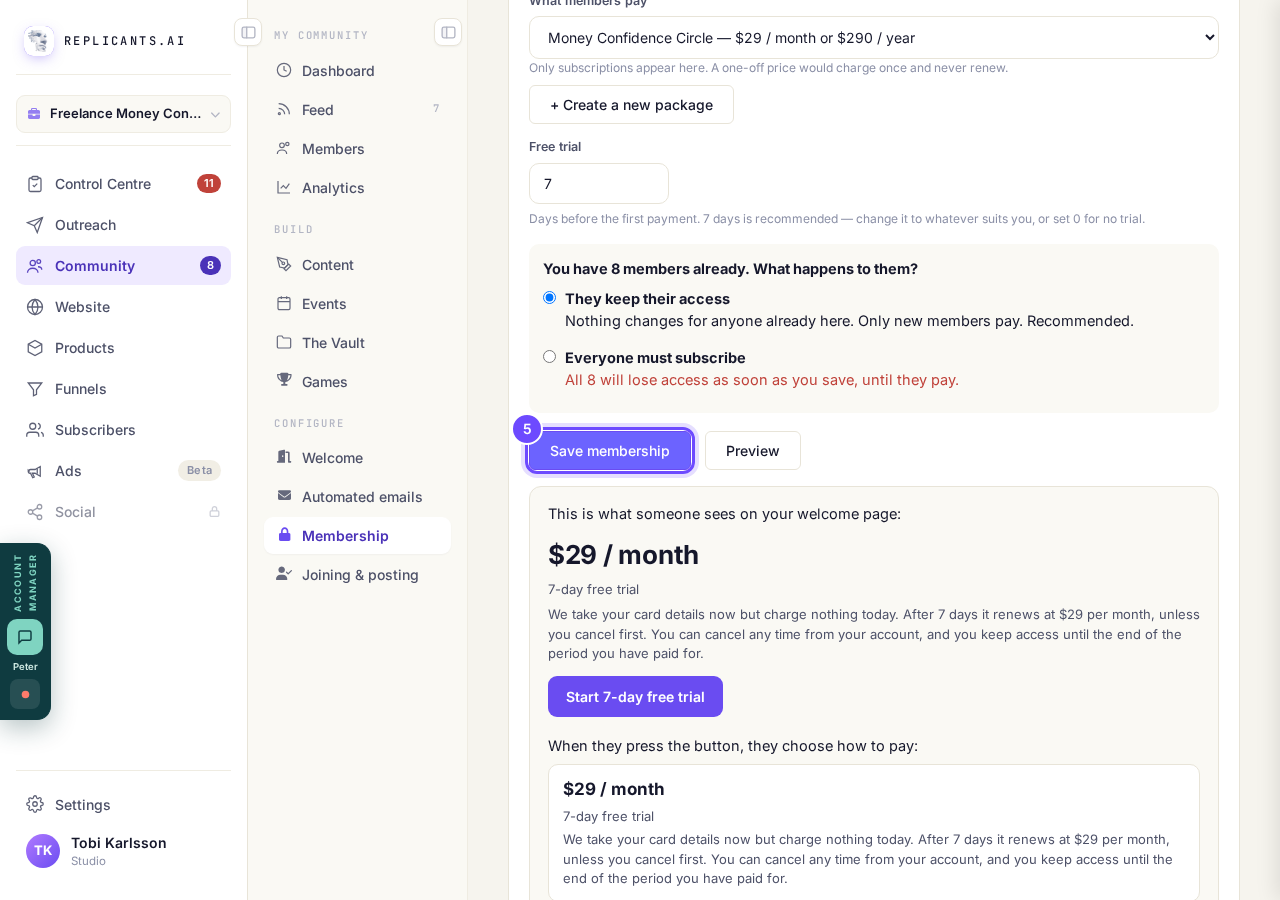
Task: Choose 'Everyone must subscribe' radio button
Action: 549,357
